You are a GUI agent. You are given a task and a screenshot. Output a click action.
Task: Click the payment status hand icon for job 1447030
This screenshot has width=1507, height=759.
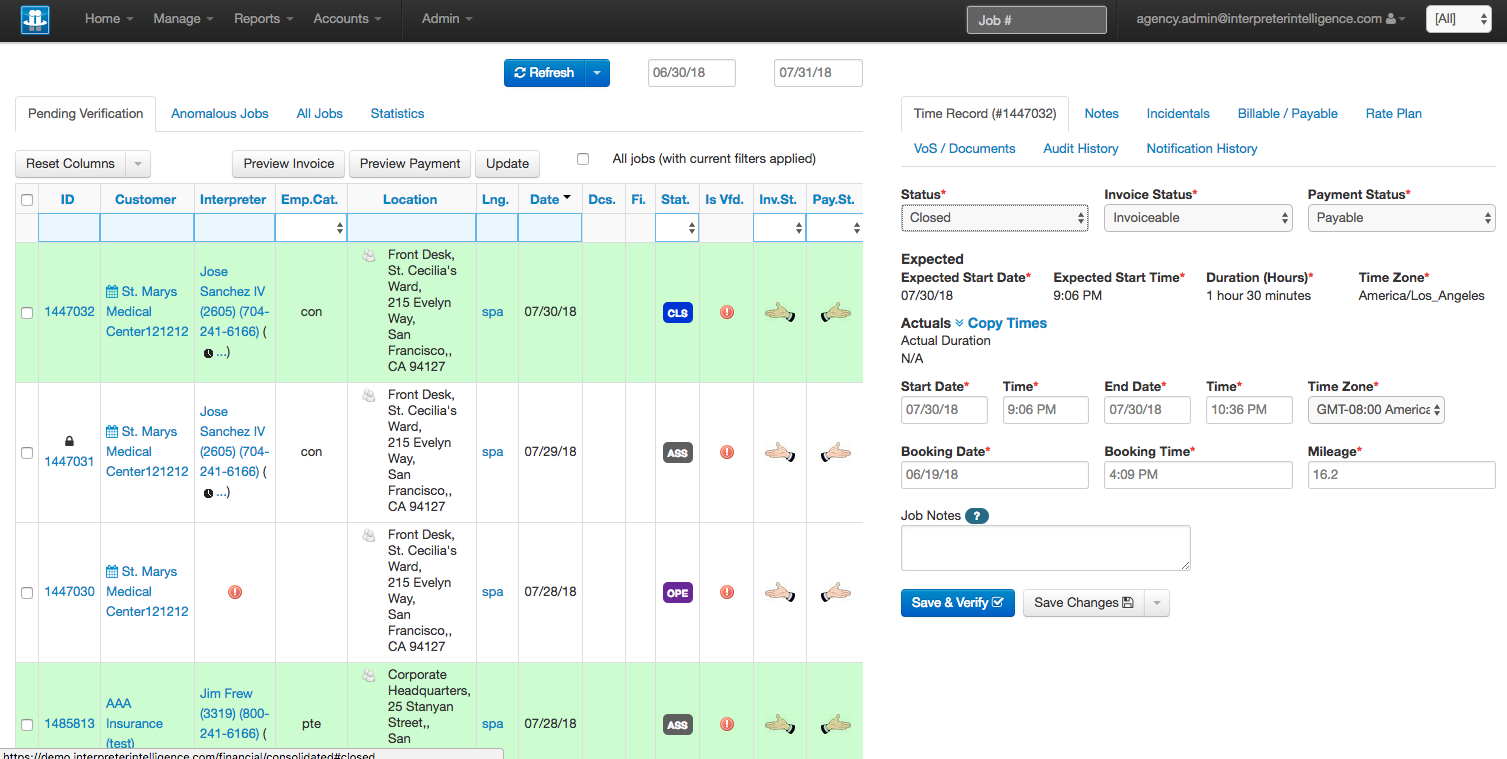point(835,592)
